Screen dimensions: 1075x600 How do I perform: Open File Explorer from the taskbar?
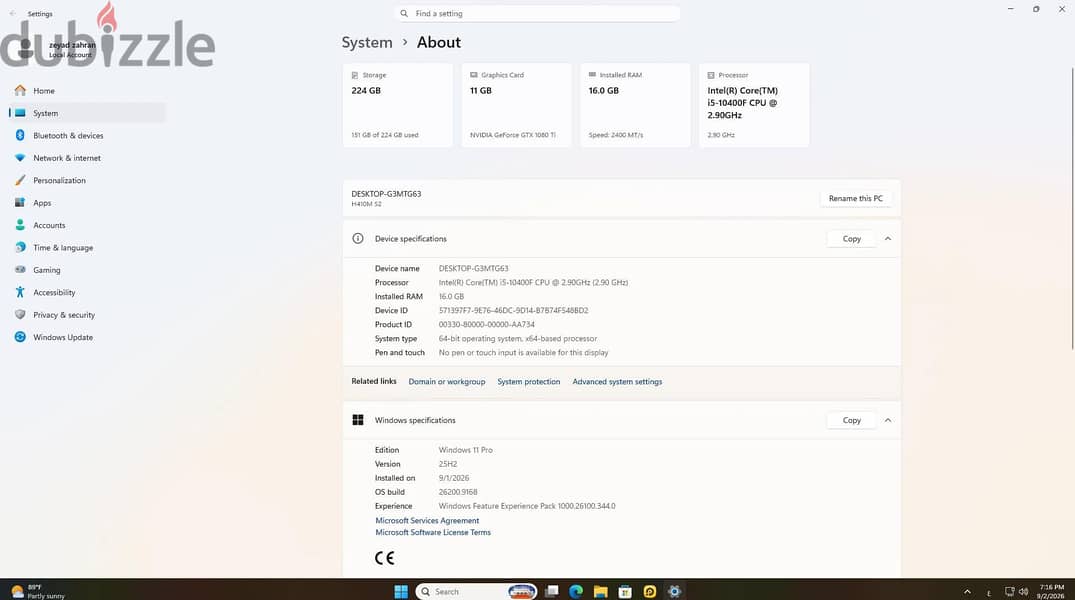pyautogui.click(x=601, y=591)
